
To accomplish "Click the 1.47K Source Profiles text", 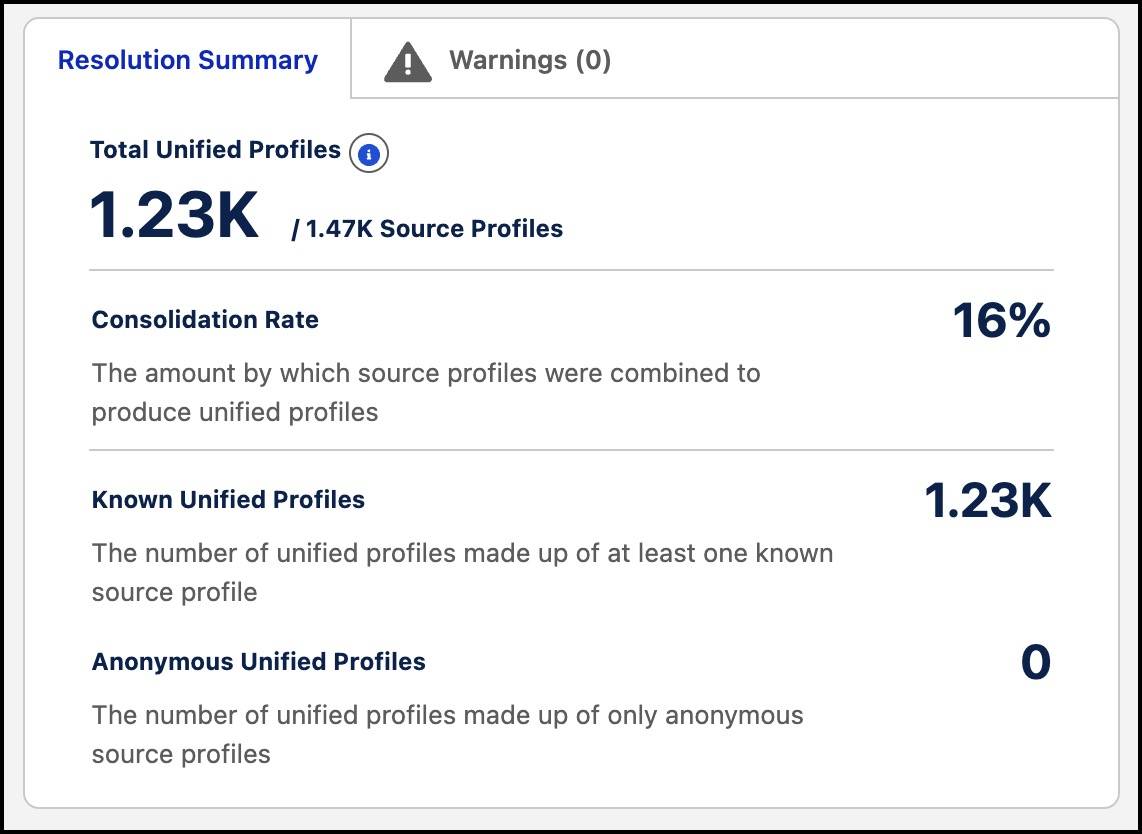I will (x=430, y=228).
